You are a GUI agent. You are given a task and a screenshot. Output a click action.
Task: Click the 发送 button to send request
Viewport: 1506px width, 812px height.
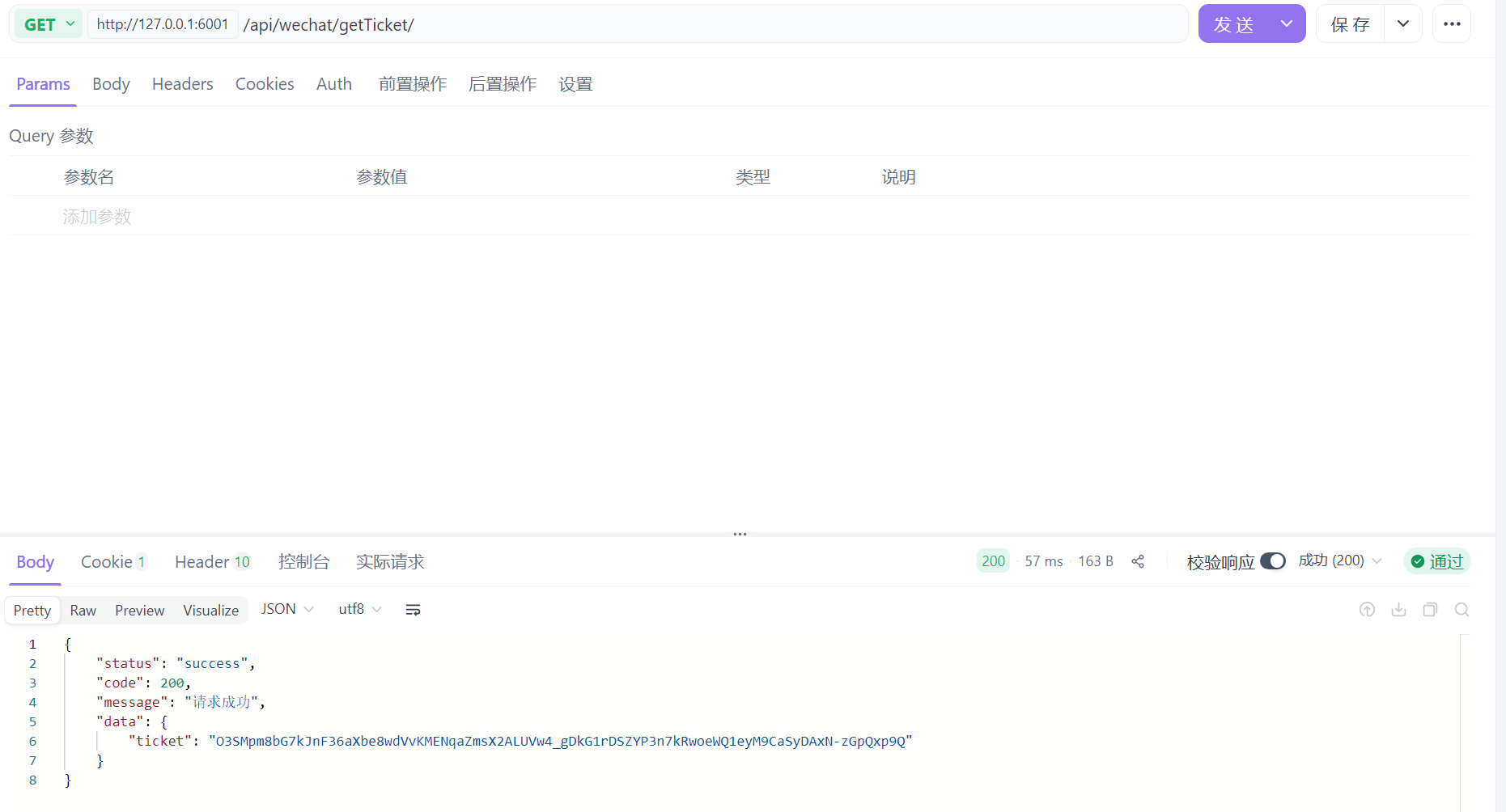coord(1234,23)
